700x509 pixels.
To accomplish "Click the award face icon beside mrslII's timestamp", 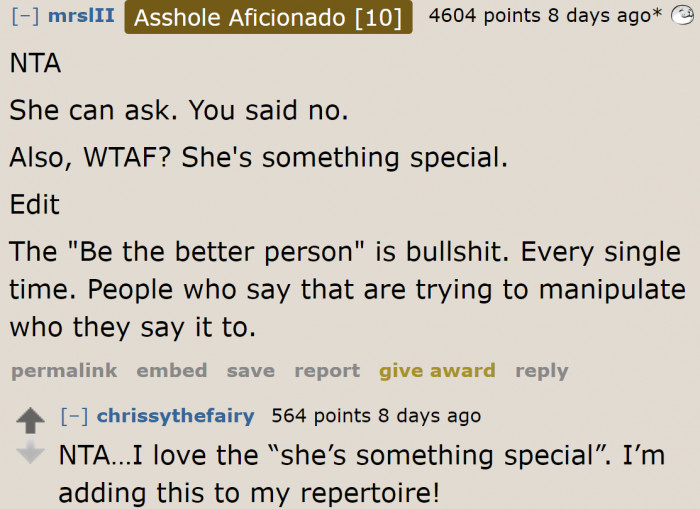I will pos(682,17).
